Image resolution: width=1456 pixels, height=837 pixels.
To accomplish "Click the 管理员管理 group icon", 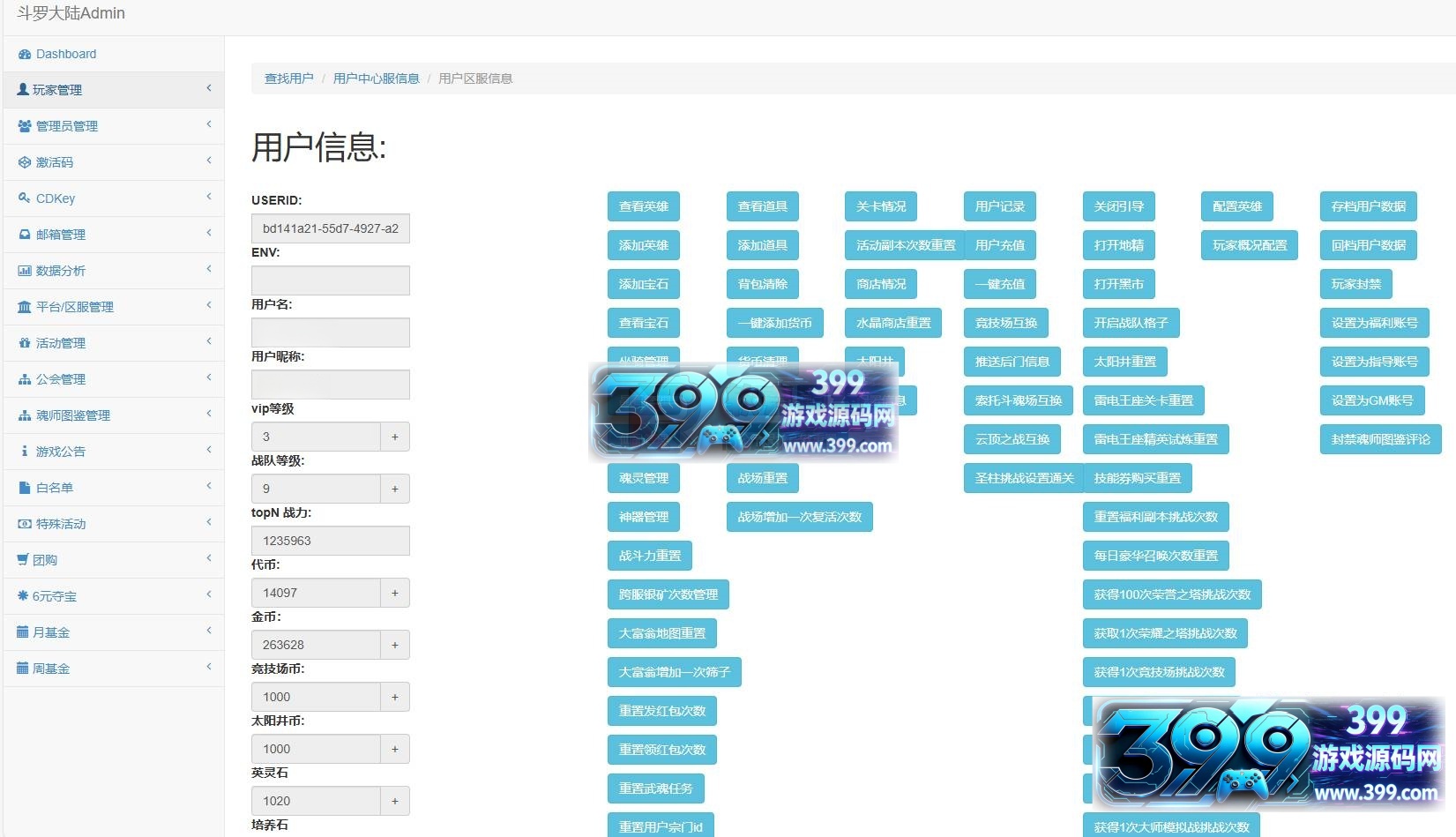I will 25,126.
